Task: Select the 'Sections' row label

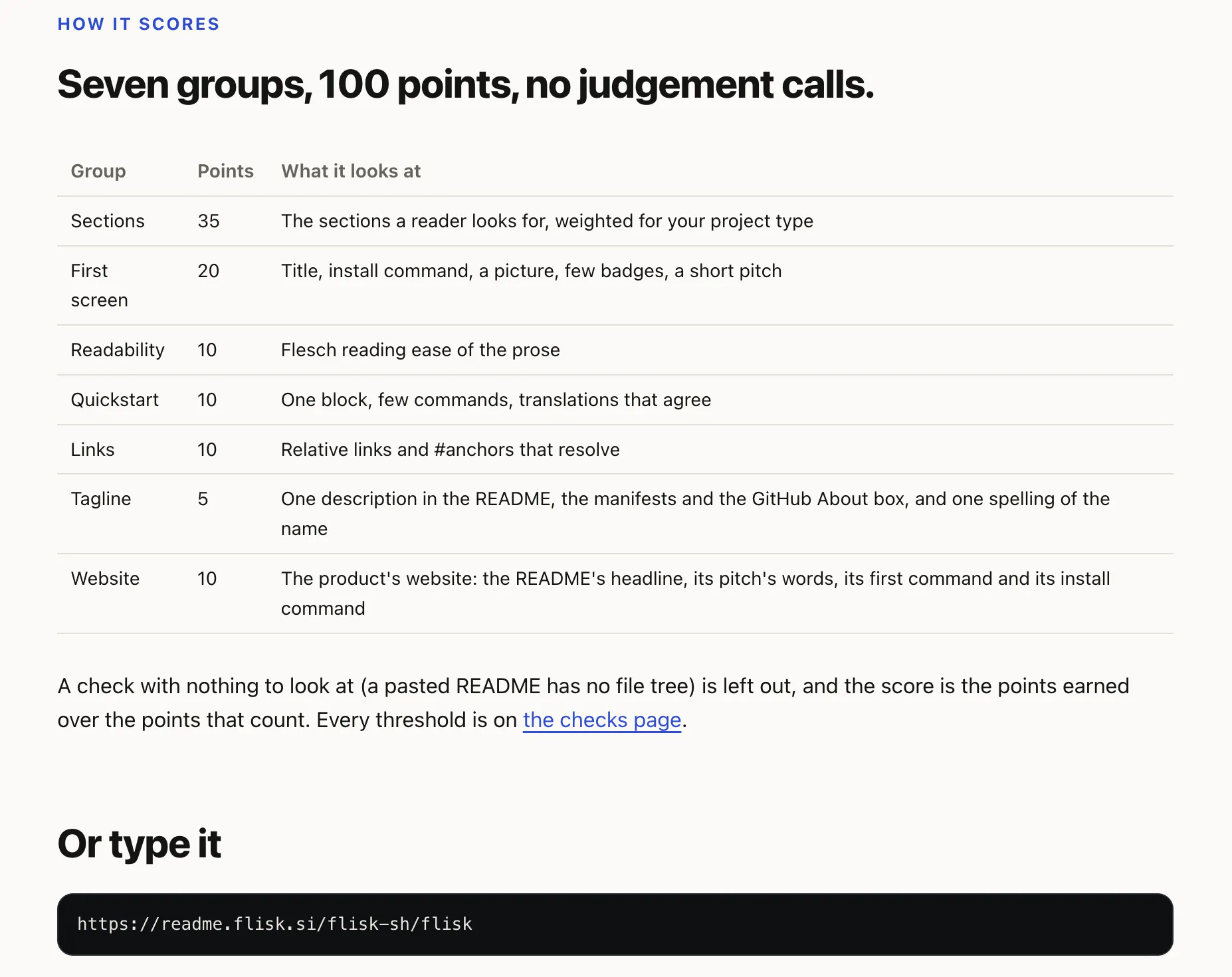Action: (108, 221)
